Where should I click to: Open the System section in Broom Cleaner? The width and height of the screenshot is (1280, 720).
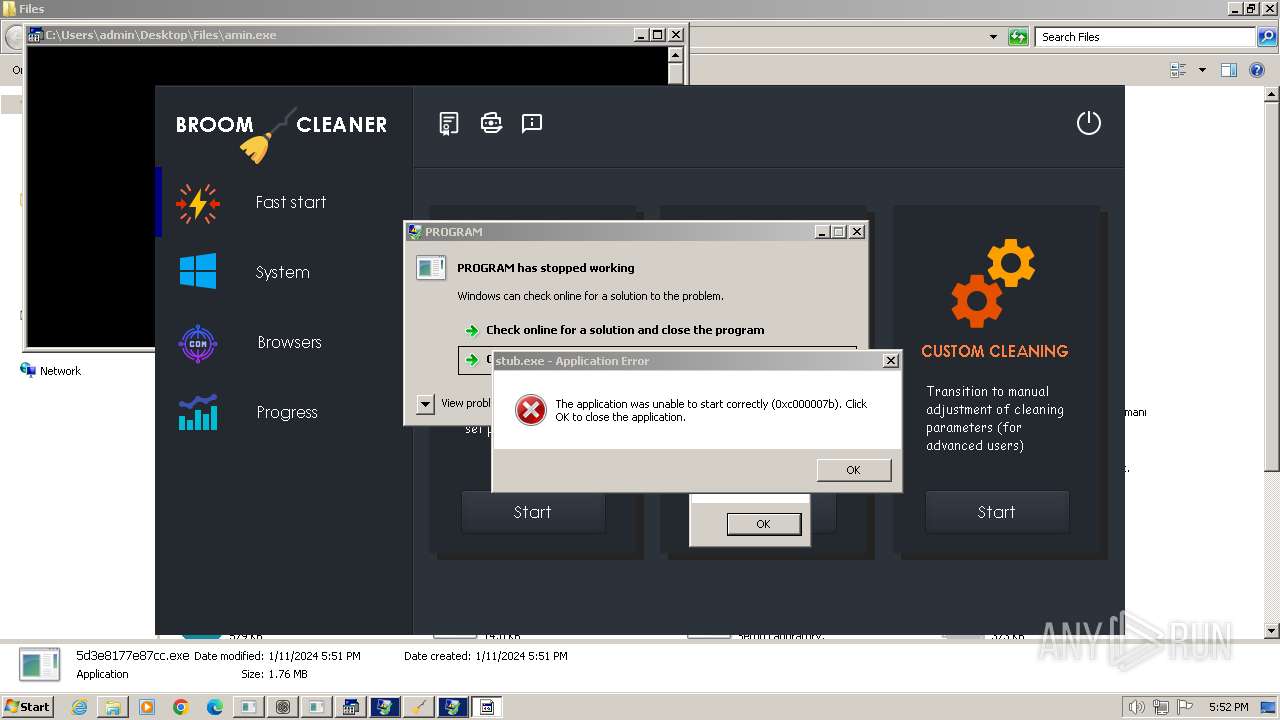[282, 272]
